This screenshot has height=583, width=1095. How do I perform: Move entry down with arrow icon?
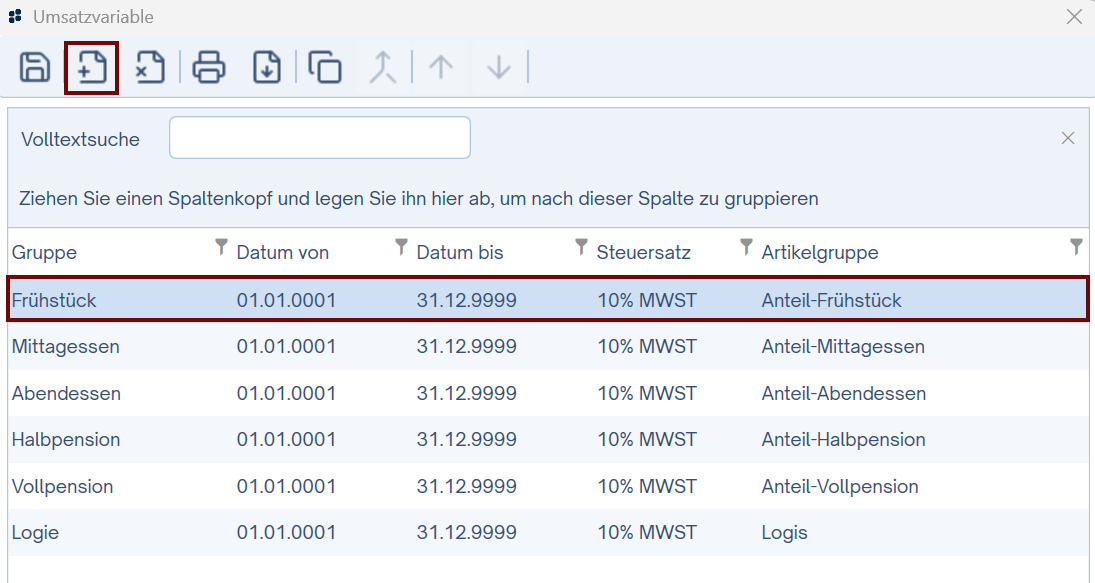click(x=498, y=68)
